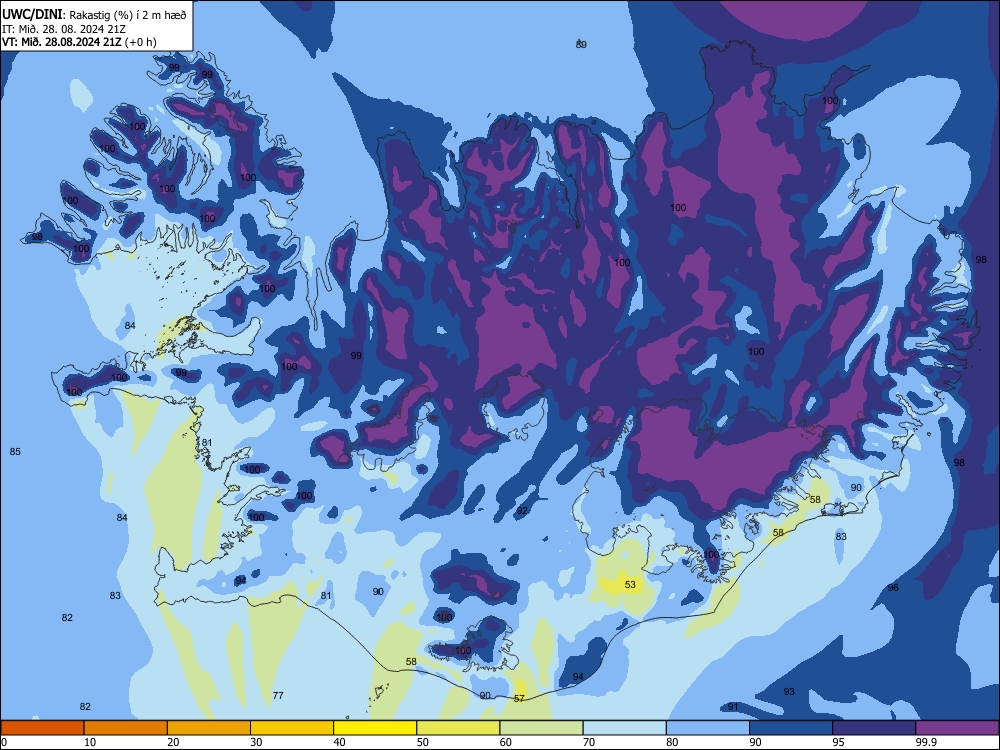The height and width of the screenshot is (750, 1000).
Task: Select the medium blue 90–95 legend swatch
Action: (x=791, y=728)
